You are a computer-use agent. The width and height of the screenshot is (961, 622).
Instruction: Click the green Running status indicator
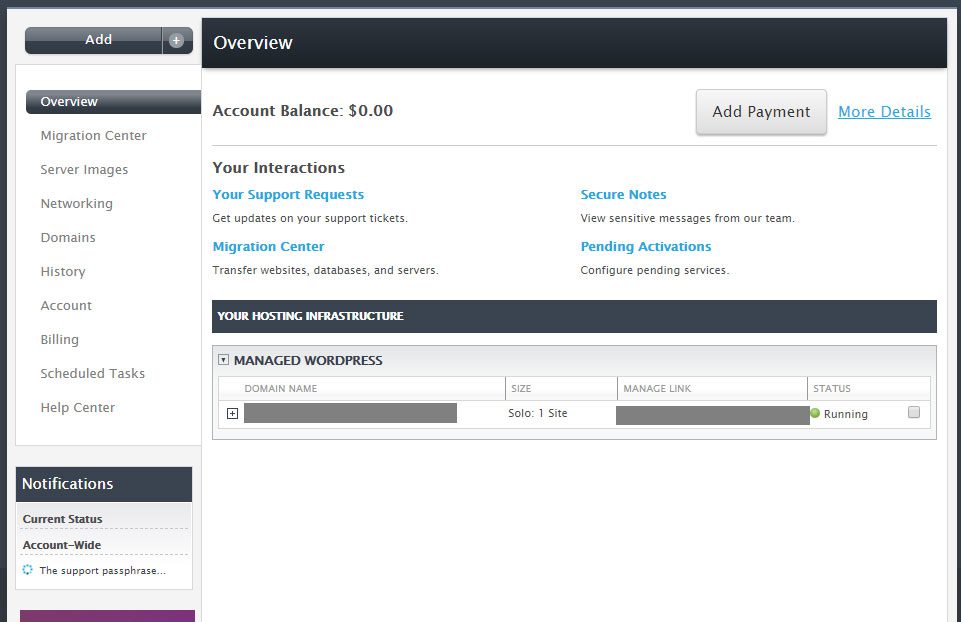pyautogui.click(x=815, y=414)
